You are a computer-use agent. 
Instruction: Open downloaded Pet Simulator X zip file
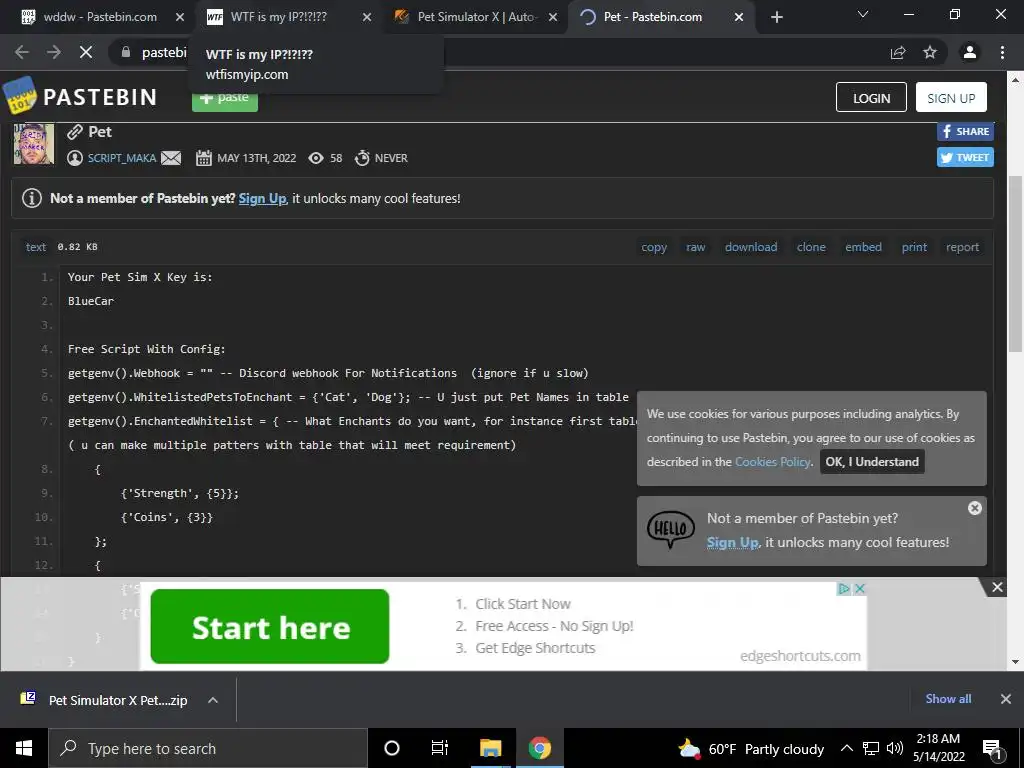104,700
